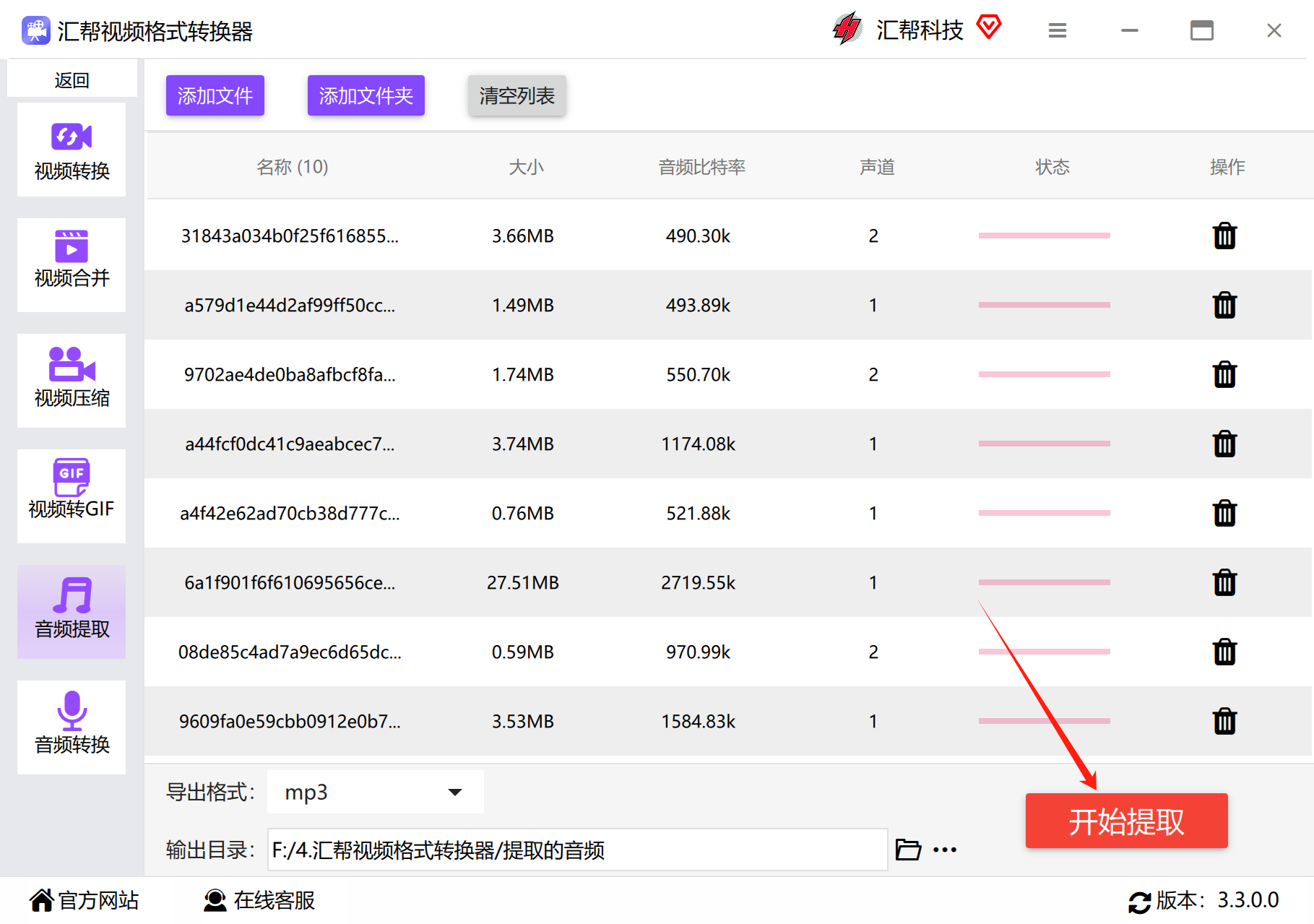The image size is (1314, 924).
Task: Open the 视频合并 video merge module
Action: pyautogui.click(x=72, y=265)
